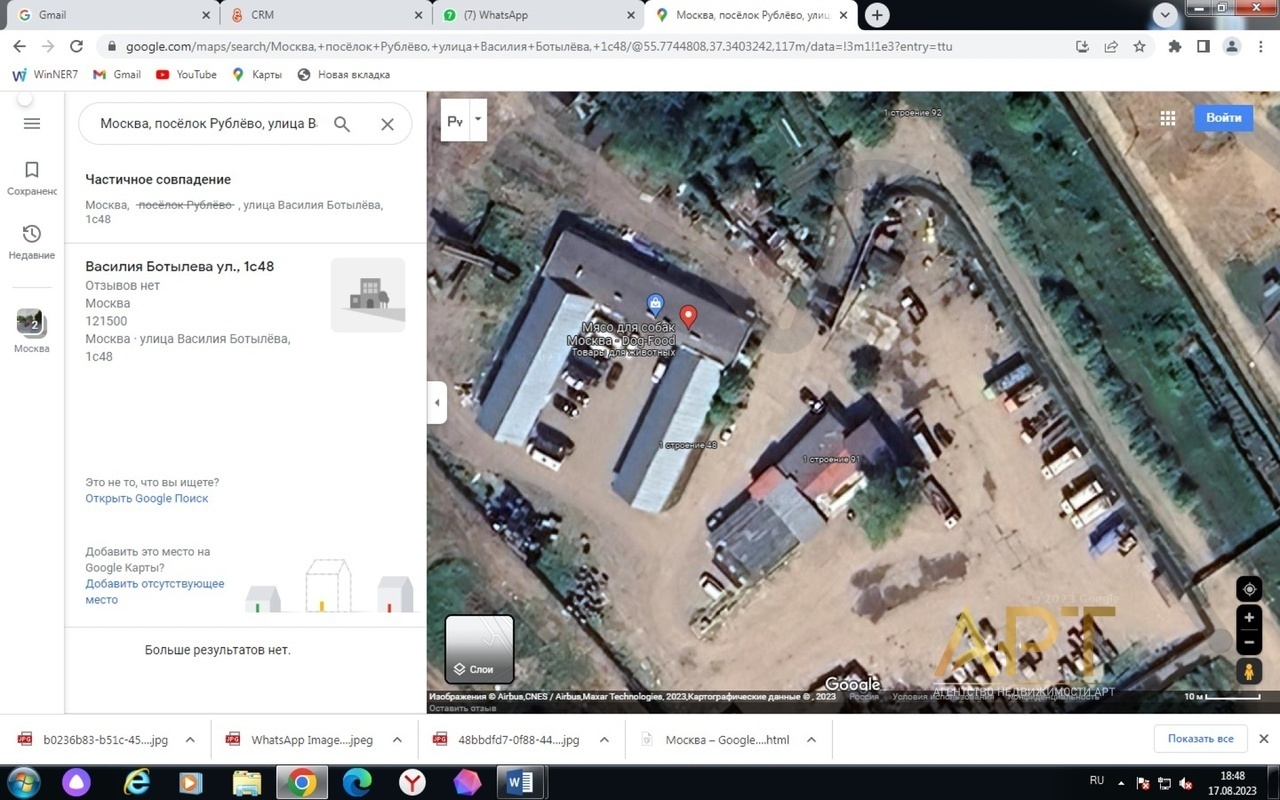The width and height of the screenshot is (1280, 800).
Task: Zoom in the map with plus
Action: pos(1248,618)
